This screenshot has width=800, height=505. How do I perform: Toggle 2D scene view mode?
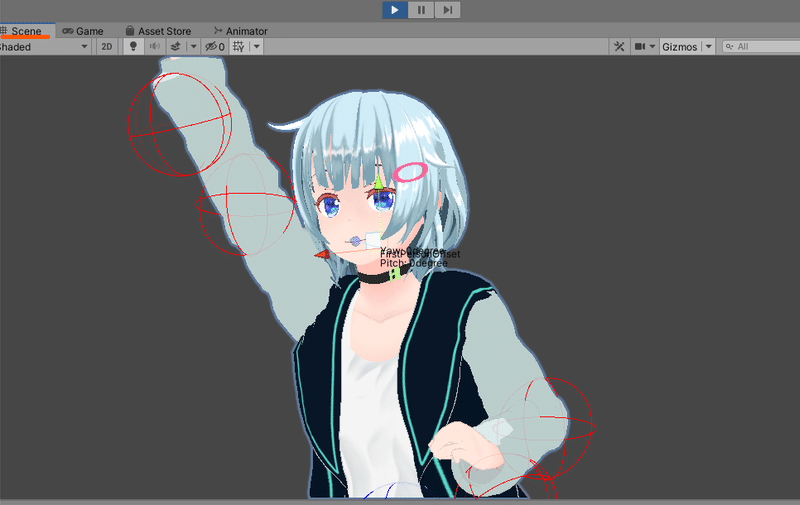coord(107,47)
